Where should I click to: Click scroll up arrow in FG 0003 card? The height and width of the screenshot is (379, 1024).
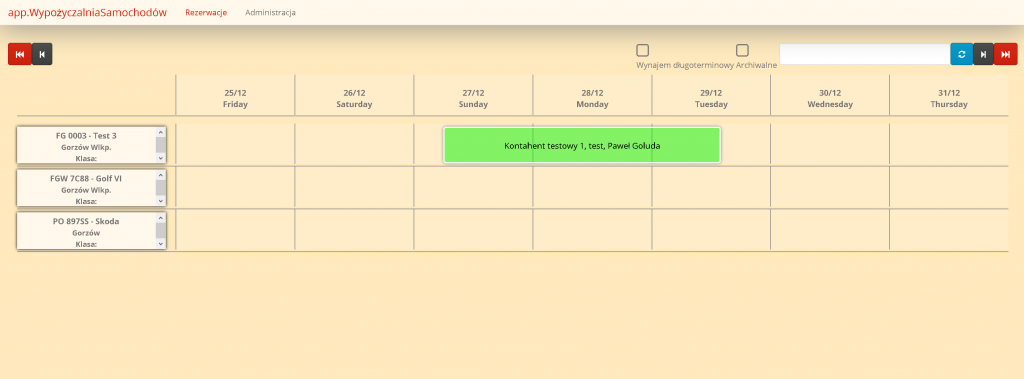pos(161,133)
